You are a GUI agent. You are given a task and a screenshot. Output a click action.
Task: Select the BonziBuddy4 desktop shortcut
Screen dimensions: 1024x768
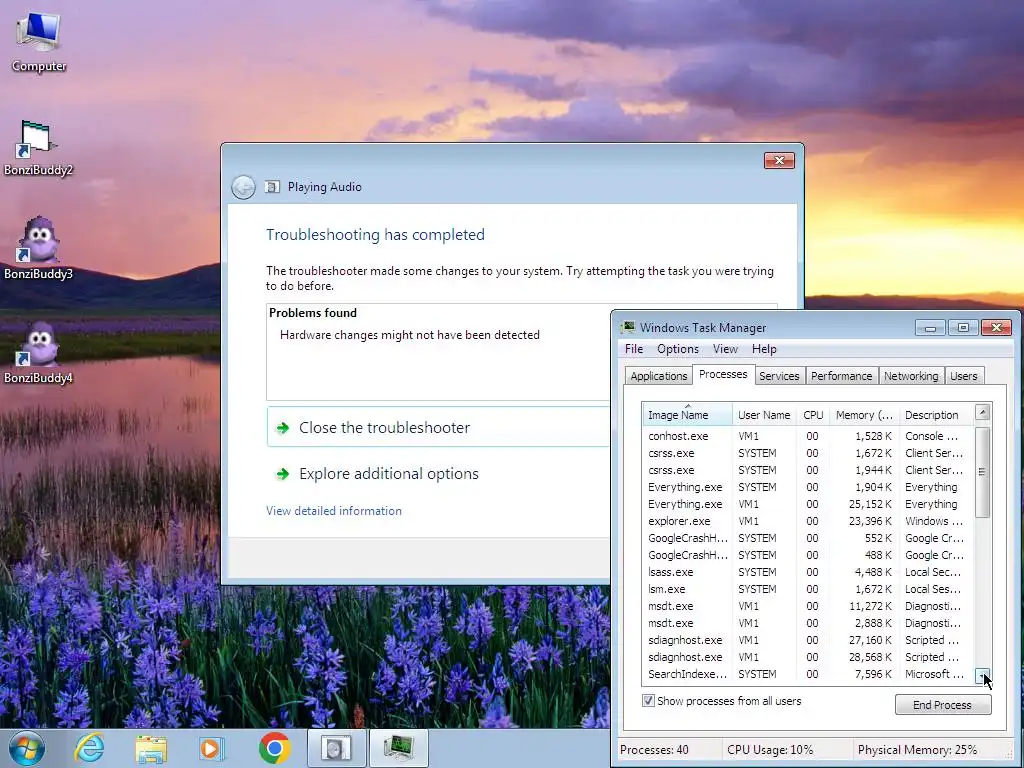coord(38,353)
